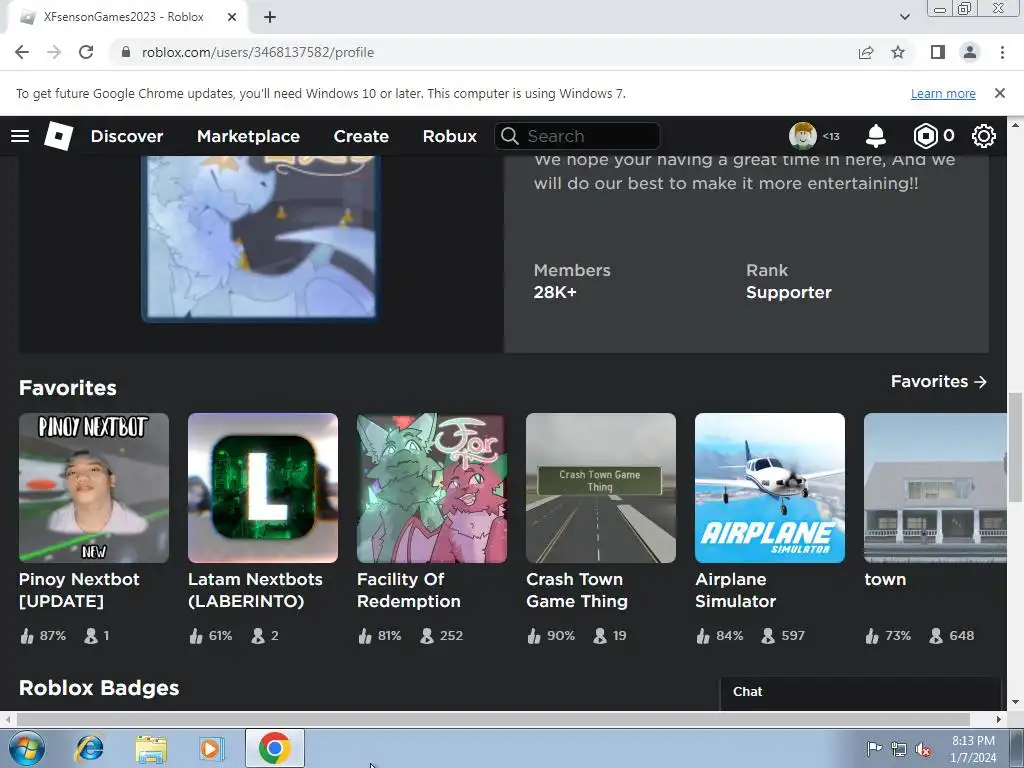Screen dimensions: 1024x768
Task: Click the taskbar clock showing 8:13 PM
Action: pos(973,749)
